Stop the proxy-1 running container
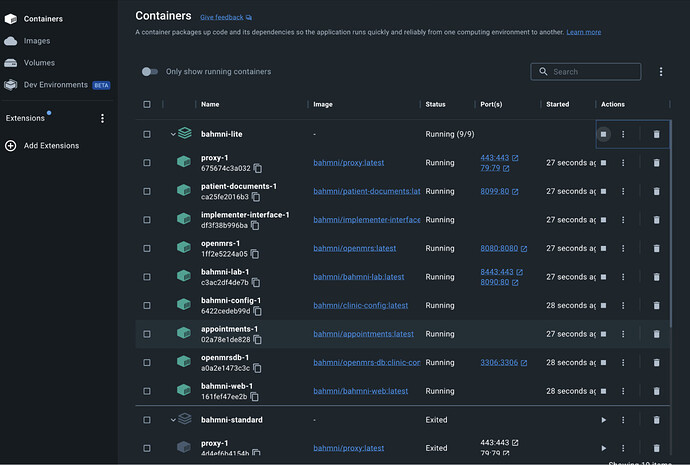Image resolution: width=690 pixels, height=465 pixels. click(603, 163)
